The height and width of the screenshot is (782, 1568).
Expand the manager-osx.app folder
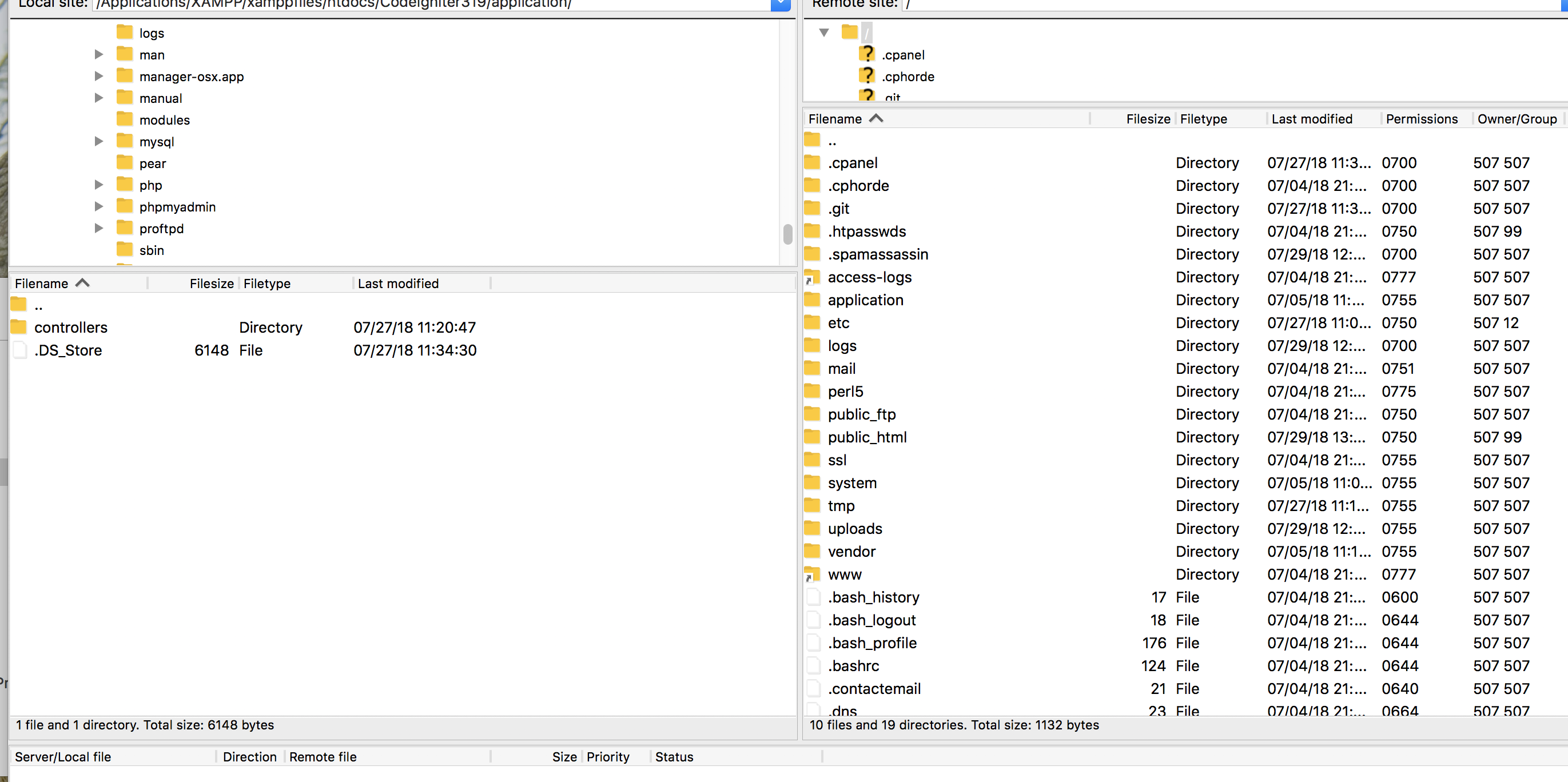click(98, 77)
